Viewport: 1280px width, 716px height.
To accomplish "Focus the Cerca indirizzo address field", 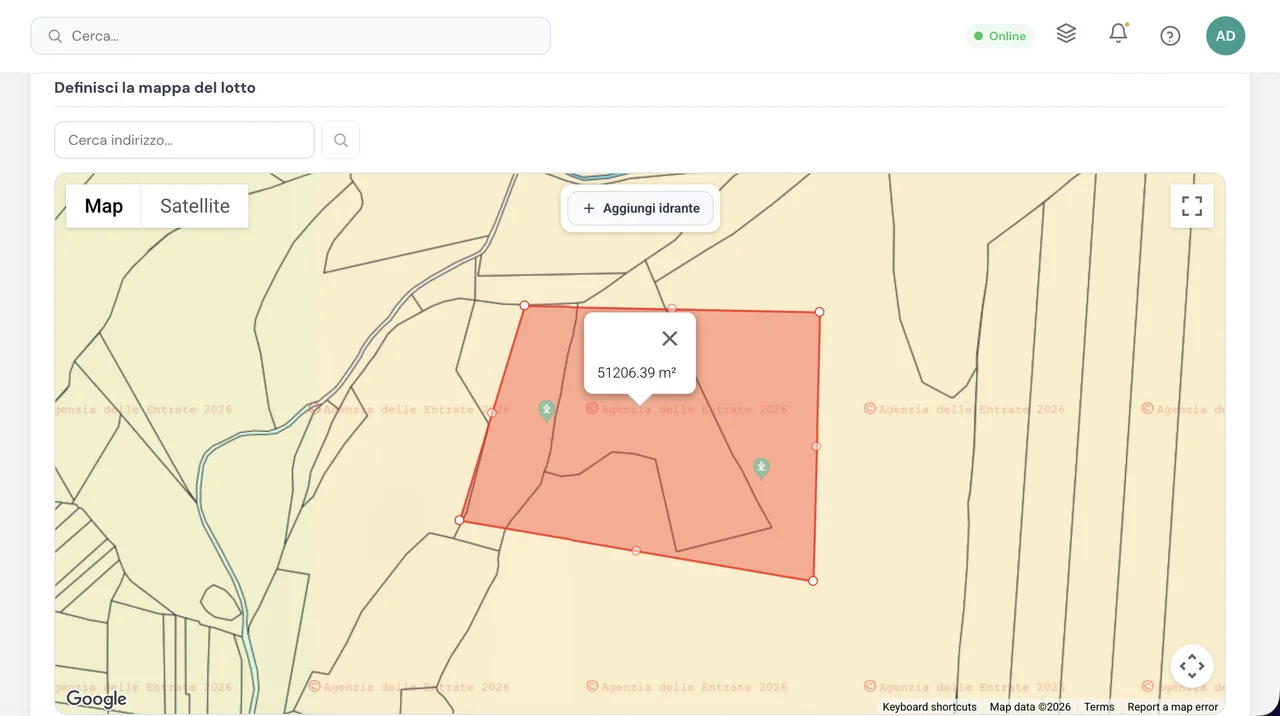I will point(184,140).
